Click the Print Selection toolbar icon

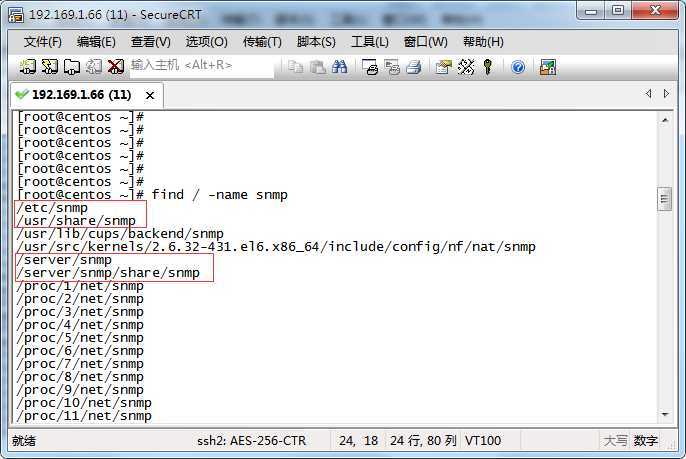392,67
